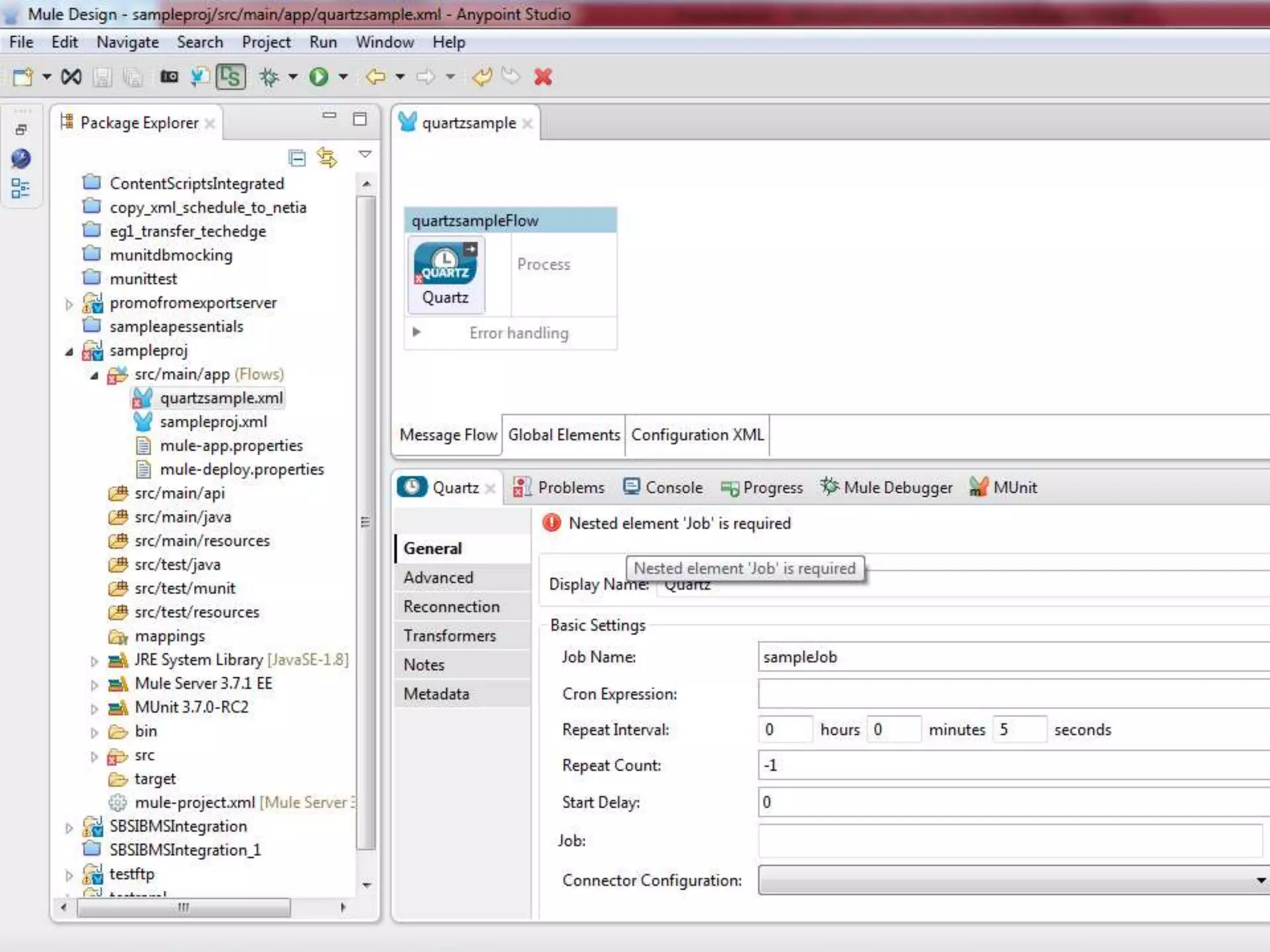The image size is (1270, 952).
Task: Click the green Run button in toolbar
Action: tap(319, 77)
